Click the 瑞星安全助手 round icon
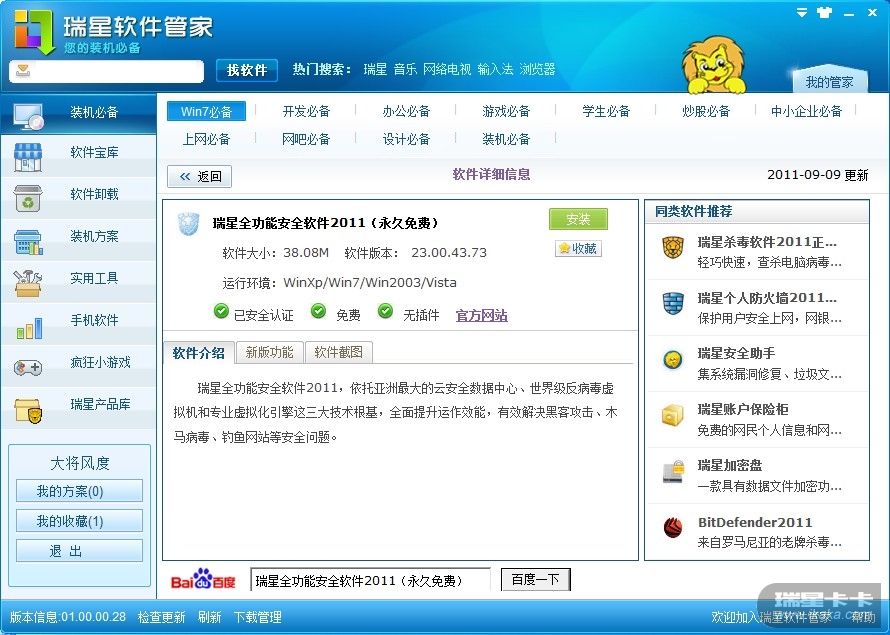890x635 pixels. click(673, 359)
